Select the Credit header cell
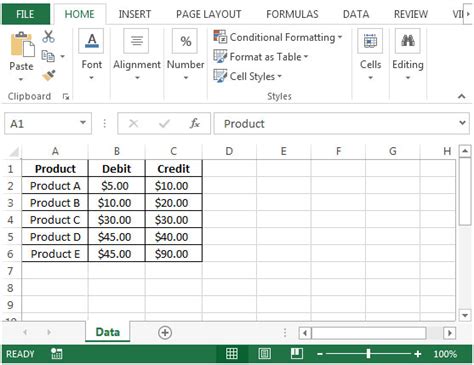This screenshot has height=365, width=474. [x=173, y=168]
